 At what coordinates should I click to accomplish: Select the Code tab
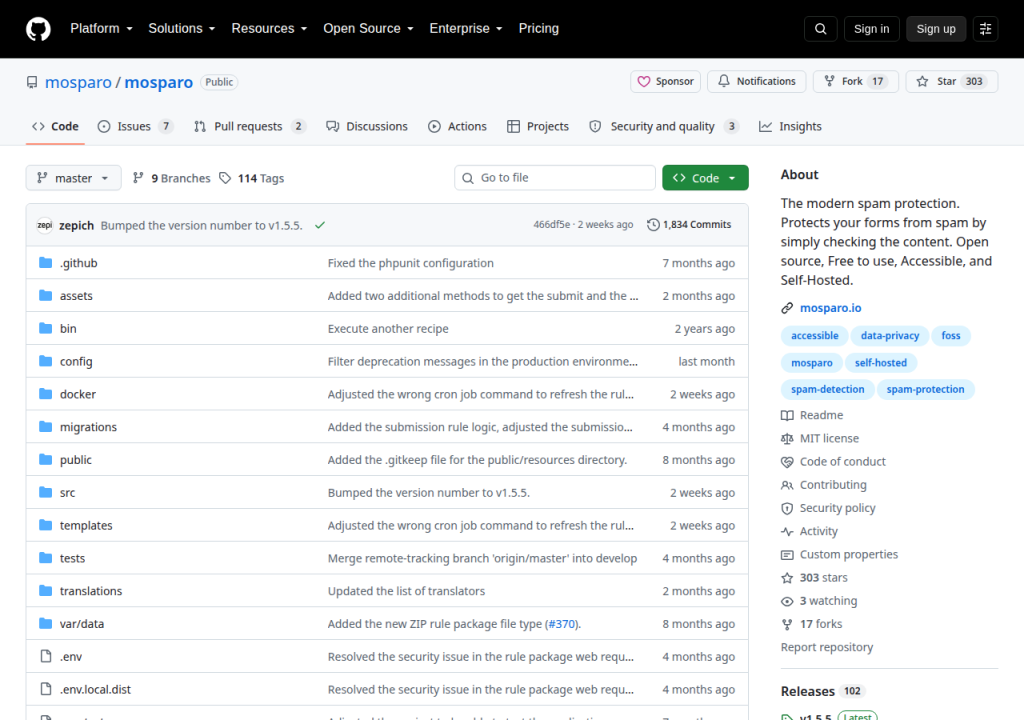[x=56, y=126]
